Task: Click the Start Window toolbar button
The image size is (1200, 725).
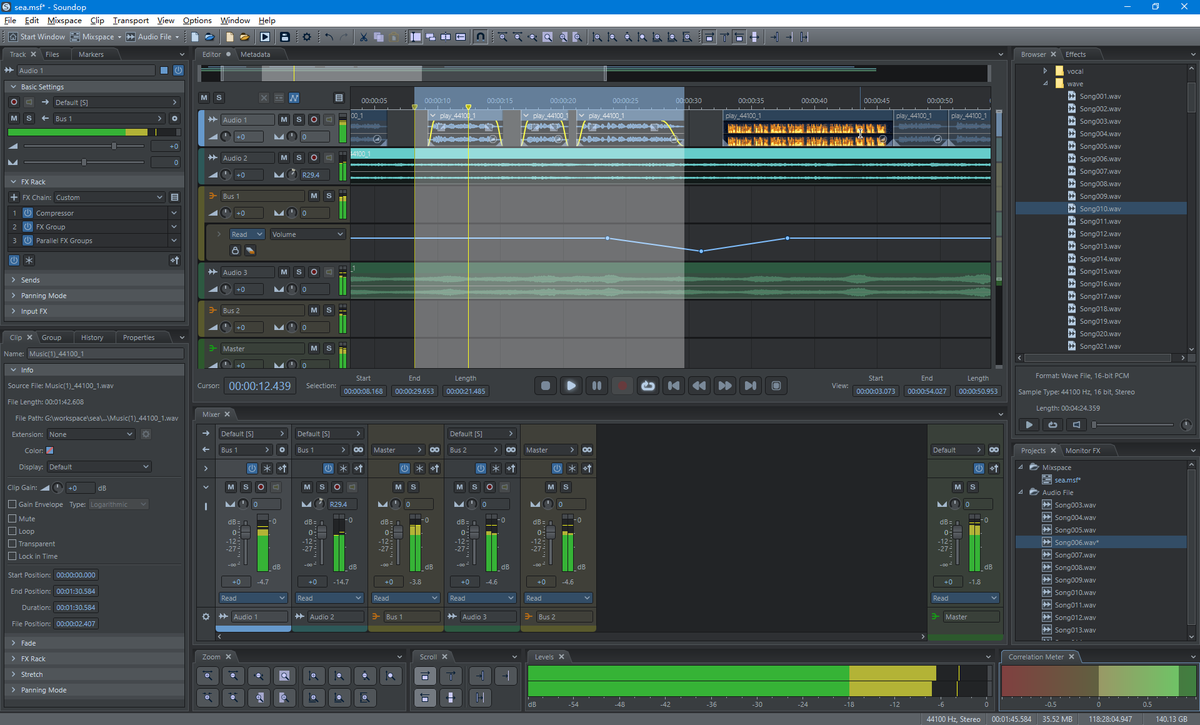Action: 36,37
